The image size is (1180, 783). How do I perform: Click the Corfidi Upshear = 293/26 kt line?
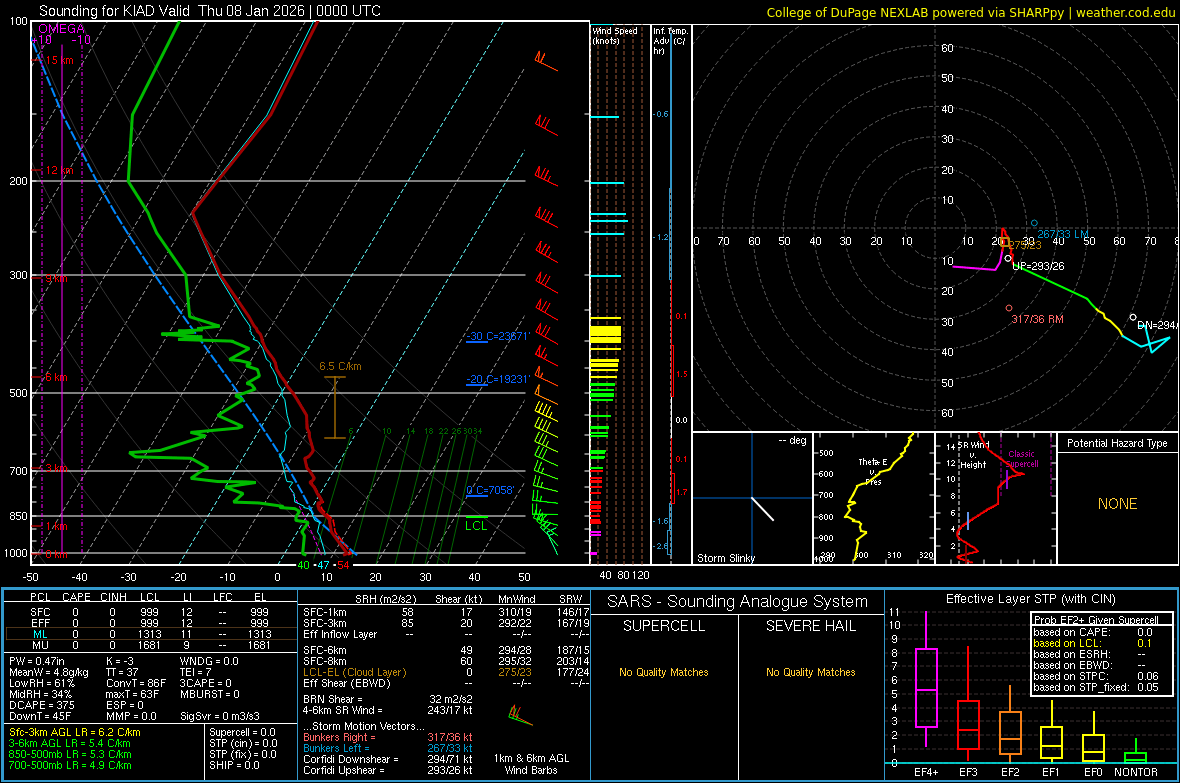(388, 770)
